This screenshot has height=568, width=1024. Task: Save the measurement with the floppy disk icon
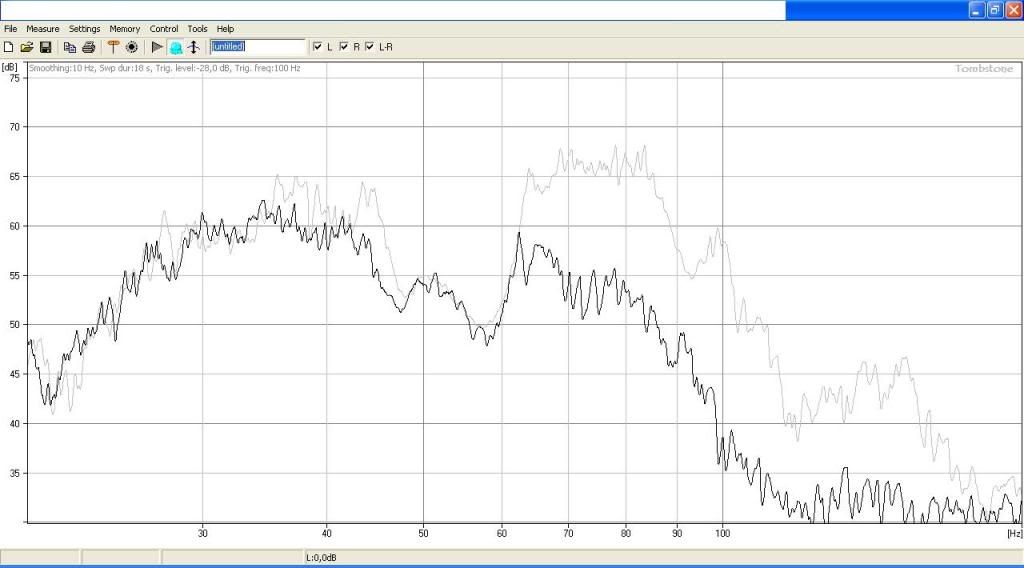tap(45, 47)
